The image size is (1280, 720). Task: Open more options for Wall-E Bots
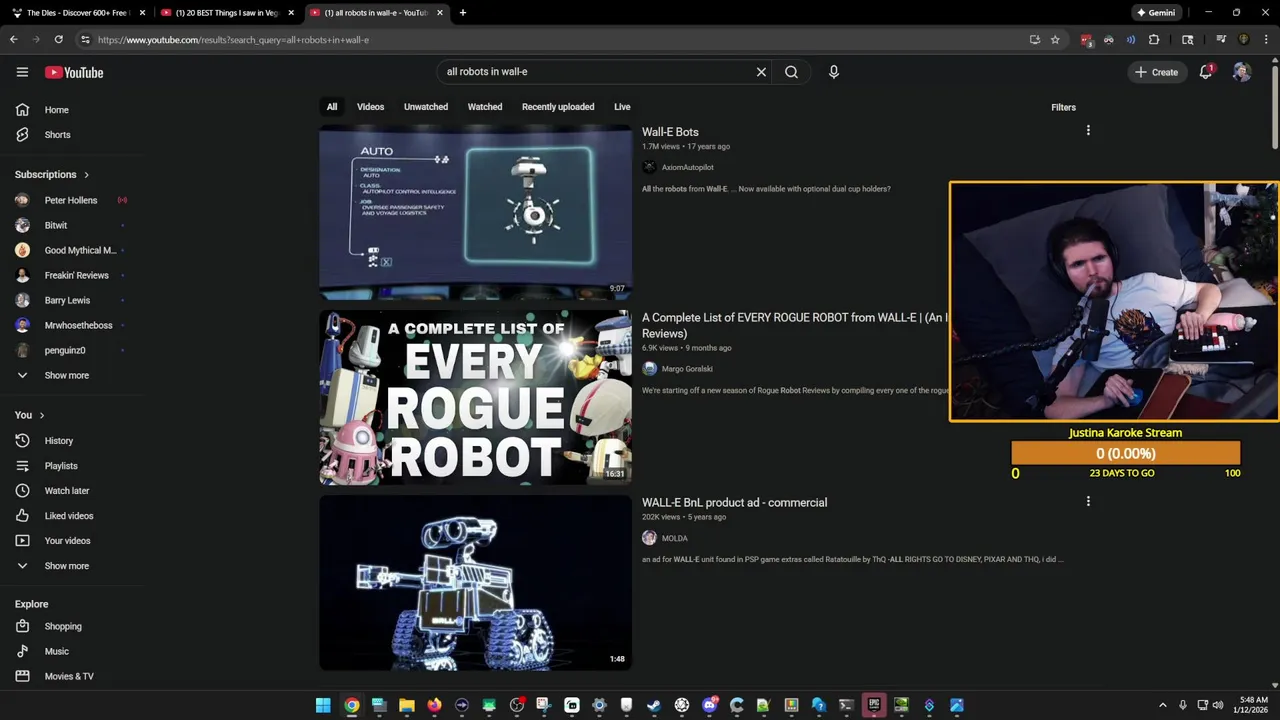(1088, 130)
